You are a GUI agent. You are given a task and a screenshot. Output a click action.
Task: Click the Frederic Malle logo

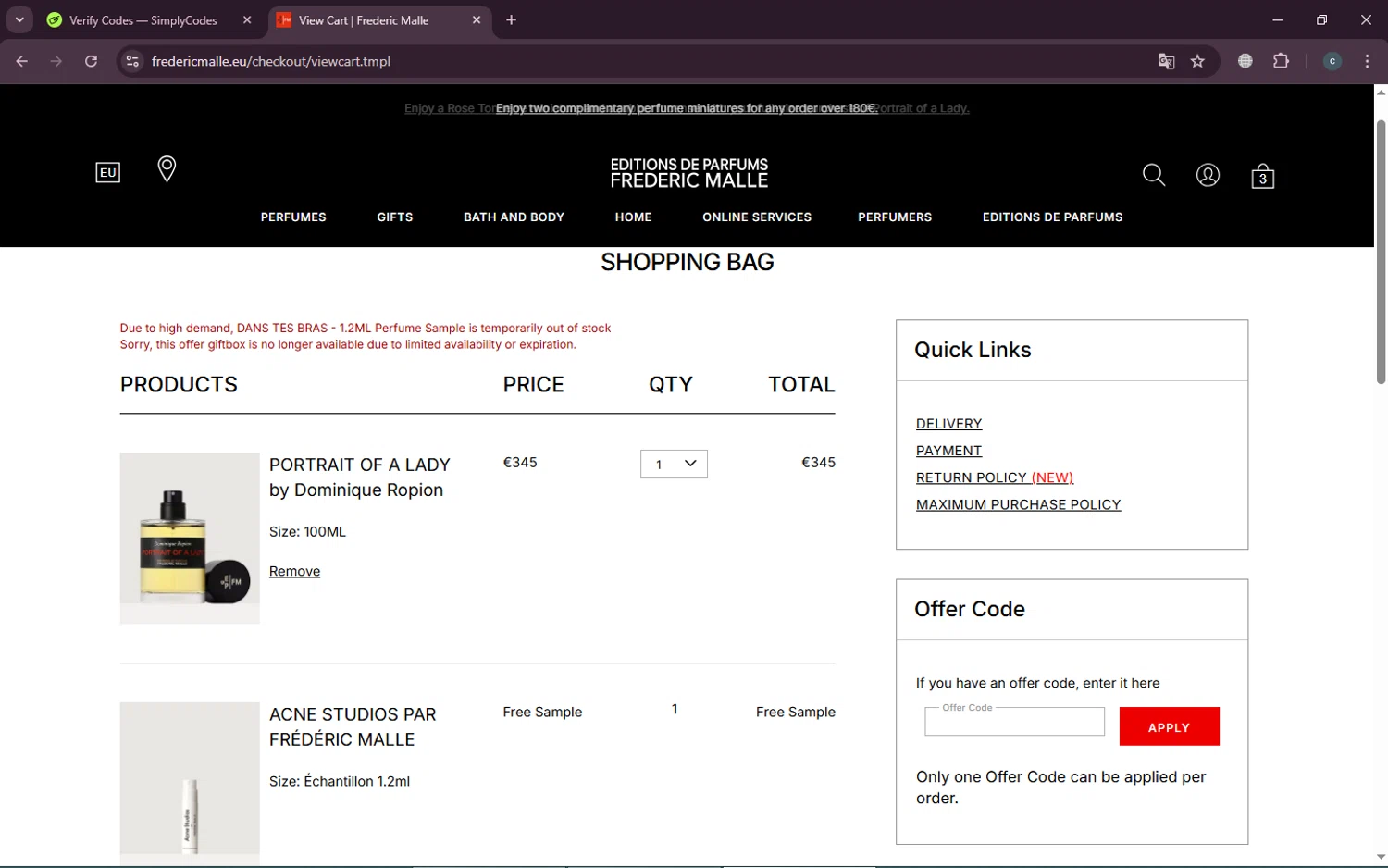point(688,173)
